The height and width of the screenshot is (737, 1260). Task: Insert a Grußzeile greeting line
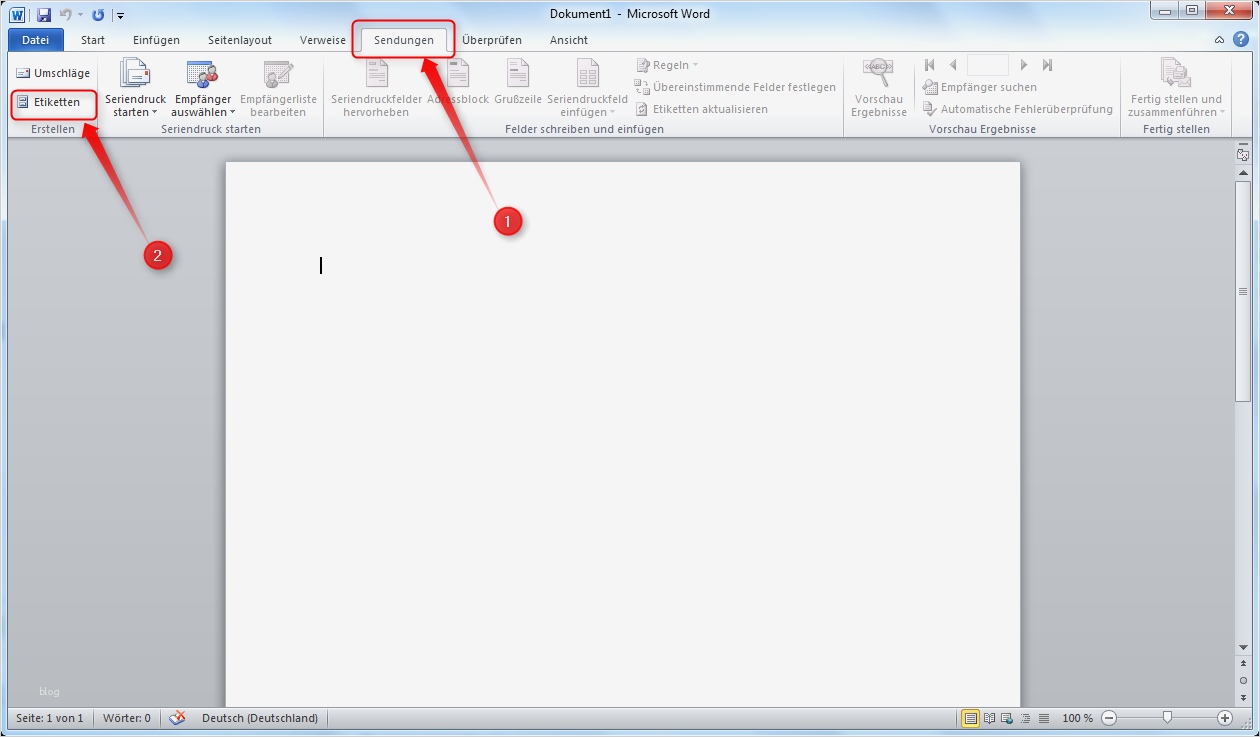(x=518, y=82)
